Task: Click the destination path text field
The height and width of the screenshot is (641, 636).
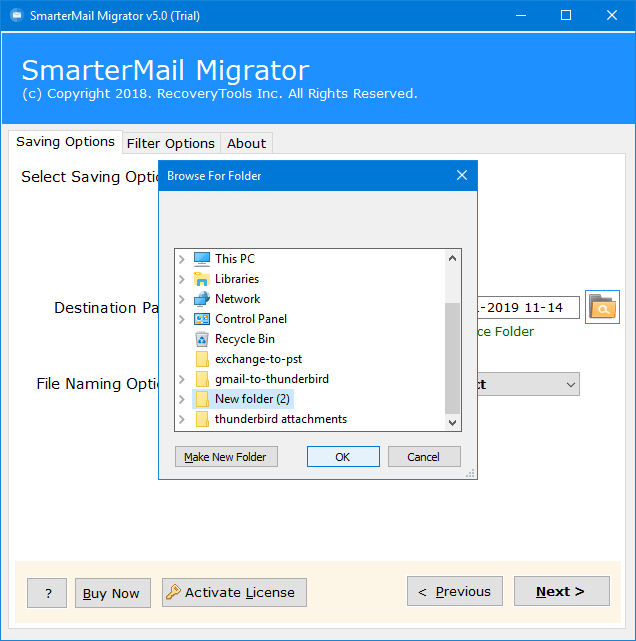Action: pos(529,307)
